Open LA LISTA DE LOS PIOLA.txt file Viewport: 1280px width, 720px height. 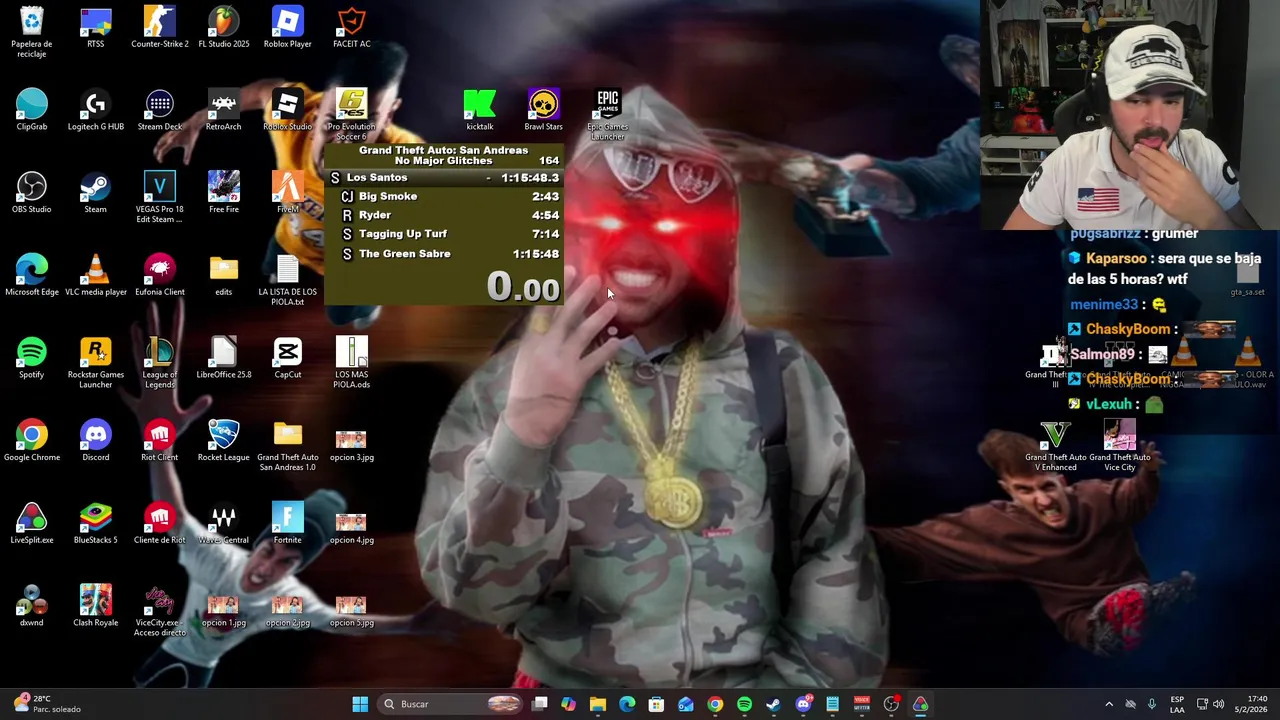click(x=288, y=280)
